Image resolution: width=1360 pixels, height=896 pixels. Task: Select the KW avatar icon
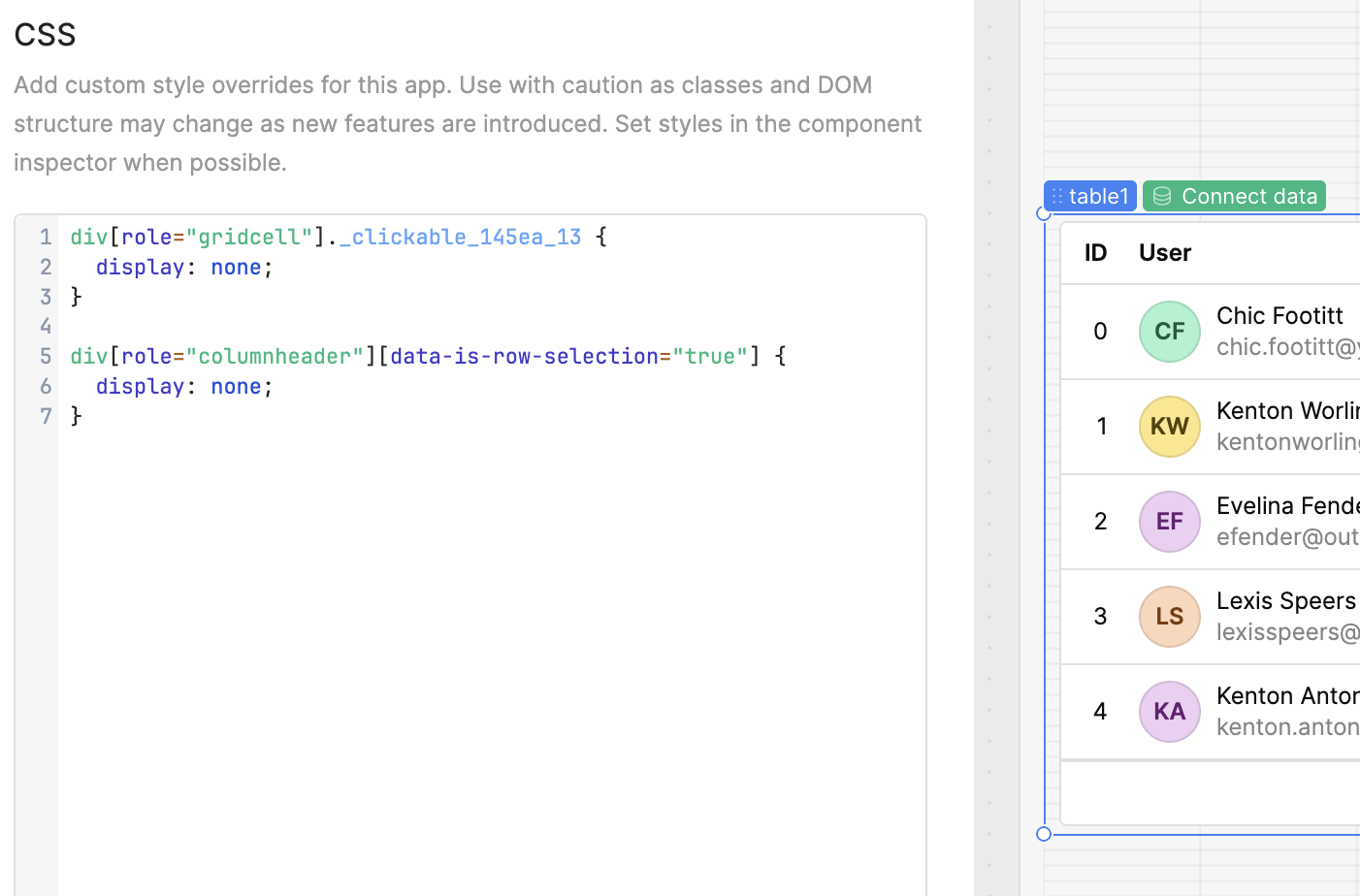pyautogui.click(x=1169, y=427)
